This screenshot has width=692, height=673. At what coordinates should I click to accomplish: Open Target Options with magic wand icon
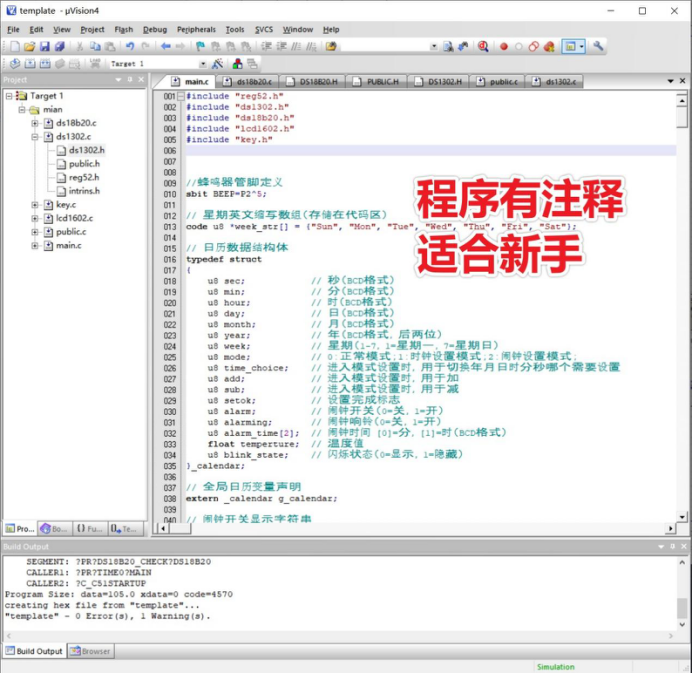pyautogui.click(x=217, y=64)
